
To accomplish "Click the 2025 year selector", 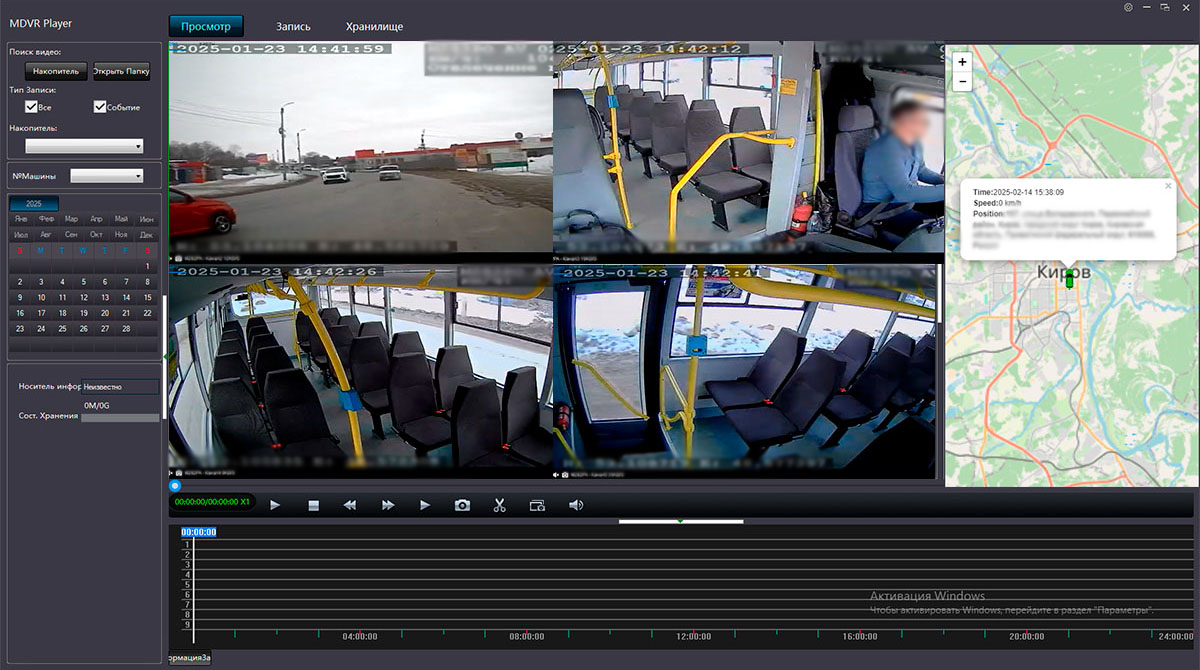I will point(34,203).
